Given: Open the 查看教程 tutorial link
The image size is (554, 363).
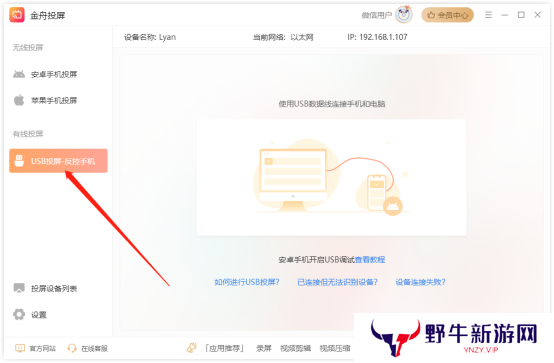Looking at the screenshot, I should click(370, 260).
